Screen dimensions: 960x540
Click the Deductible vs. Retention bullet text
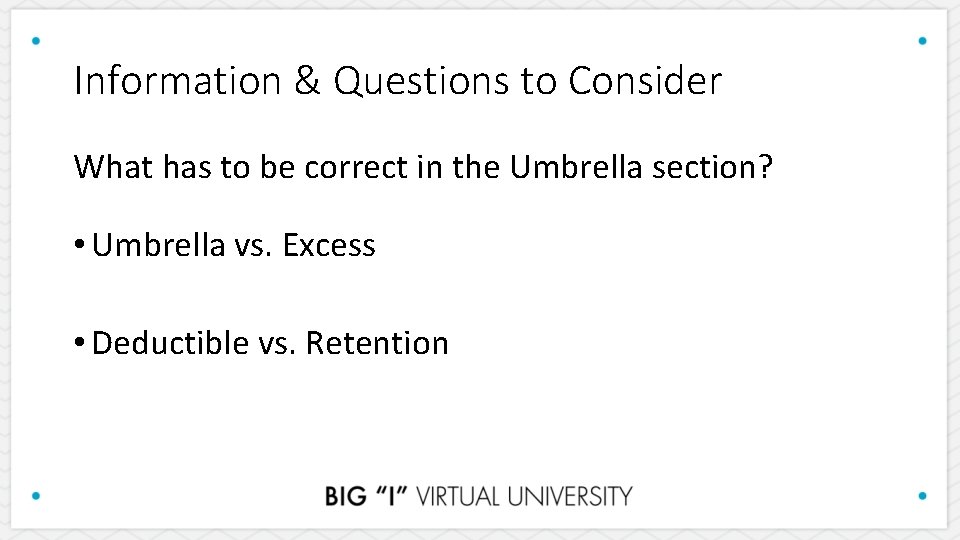(270, 343)
